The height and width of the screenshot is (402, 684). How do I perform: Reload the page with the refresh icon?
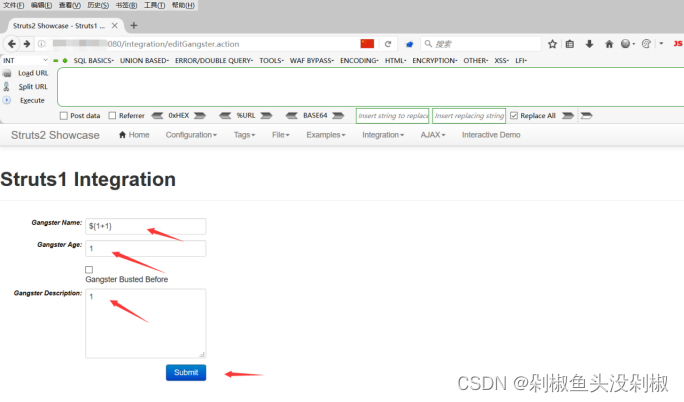388,44
